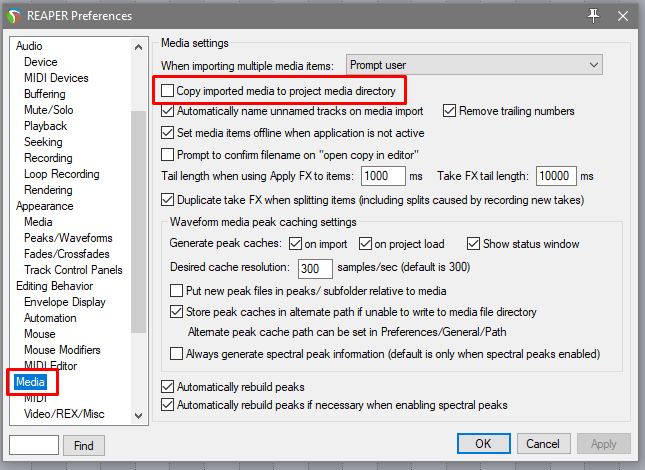Open the multiple media items import dropdown
Screen dimensions: 645x470
474,65
